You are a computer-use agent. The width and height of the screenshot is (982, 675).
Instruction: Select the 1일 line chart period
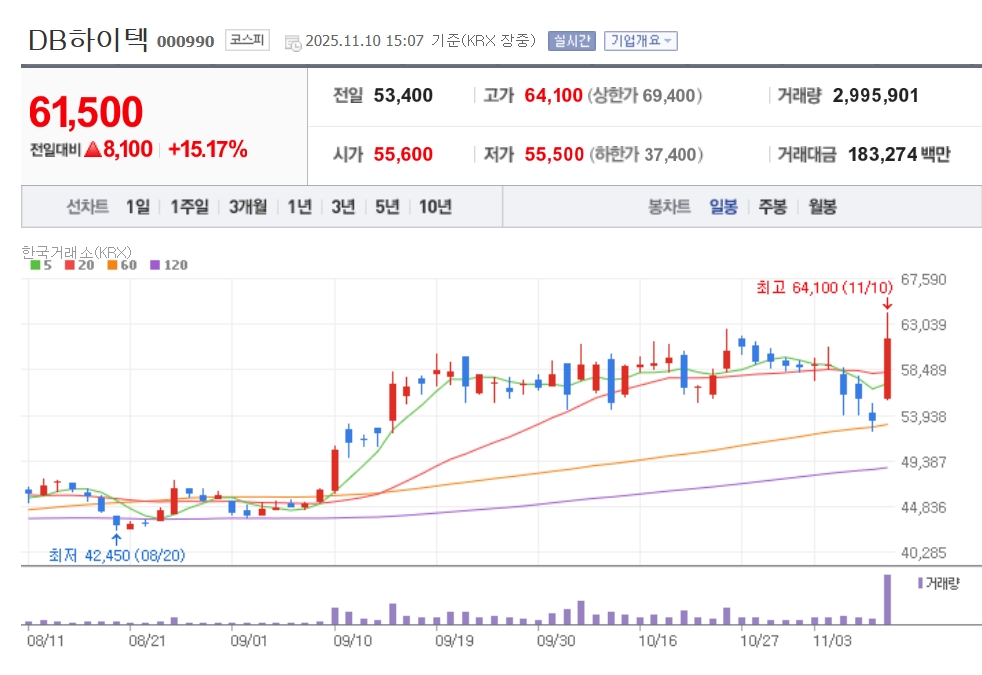click(138, 207)
